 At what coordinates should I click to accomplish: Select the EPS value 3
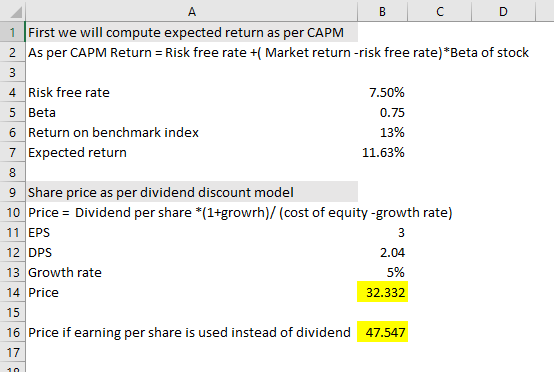383,232
